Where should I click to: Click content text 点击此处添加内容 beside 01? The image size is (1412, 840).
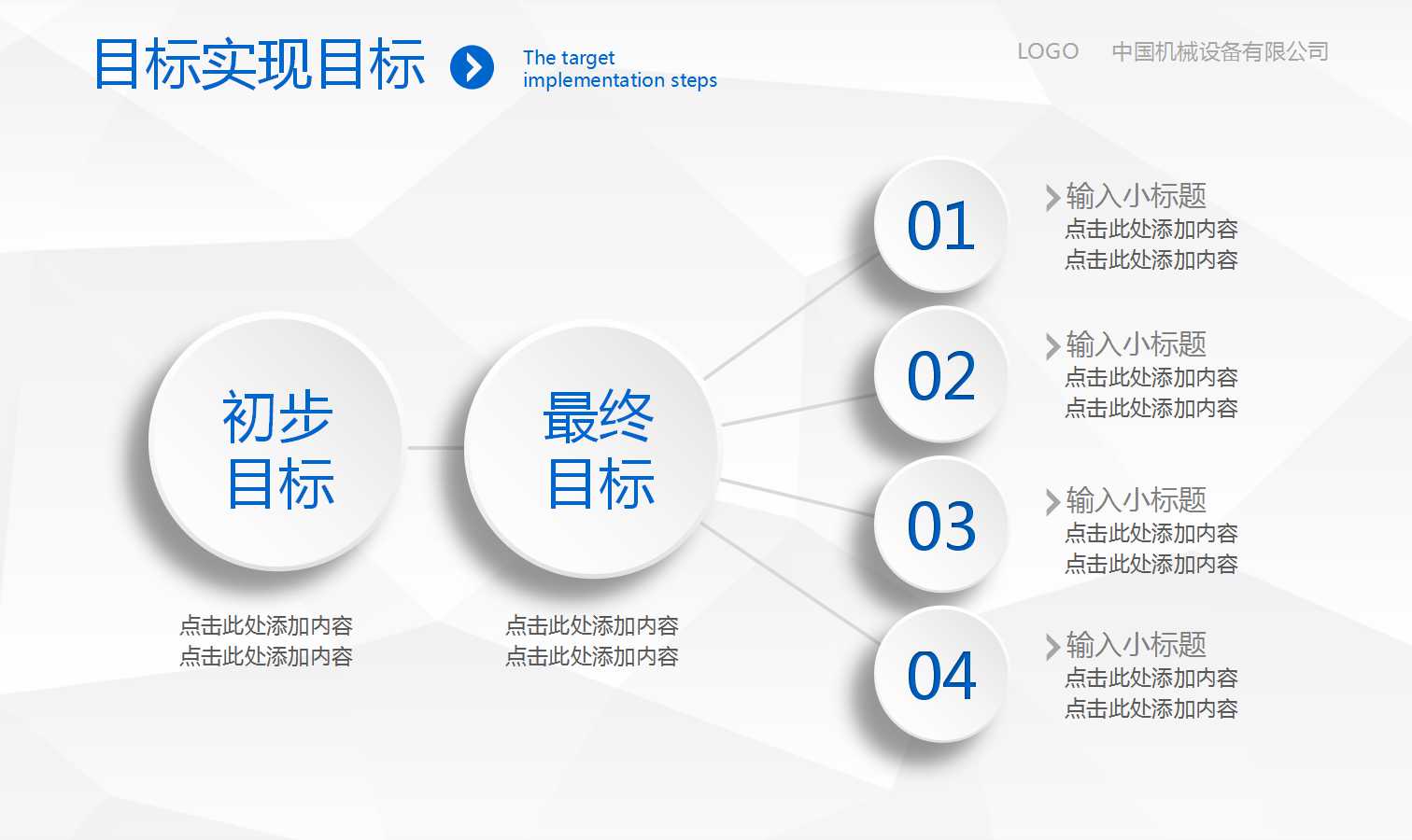pos(1151,245)
